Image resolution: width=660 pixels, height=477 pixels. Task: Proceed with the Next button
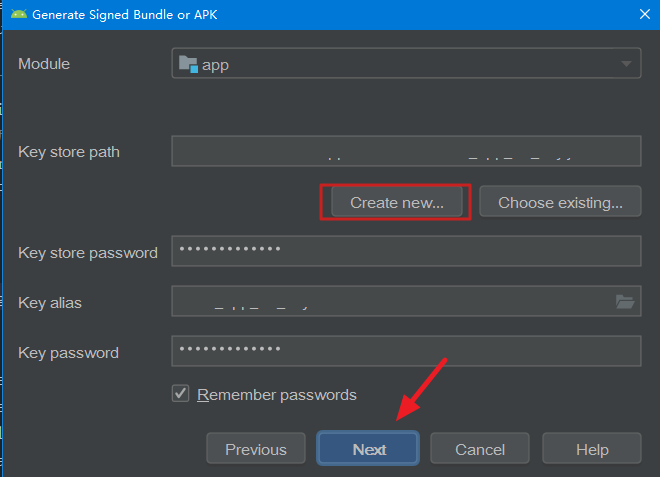(x=368, y=449)
